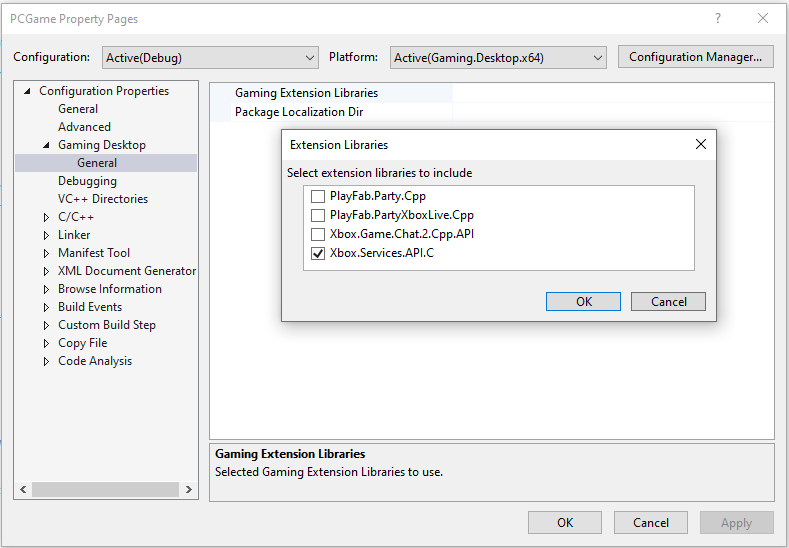
Task: Enable the PlayFab.PartyXboxLive.Cpp checkbox
Action: (x=318, y=215)
